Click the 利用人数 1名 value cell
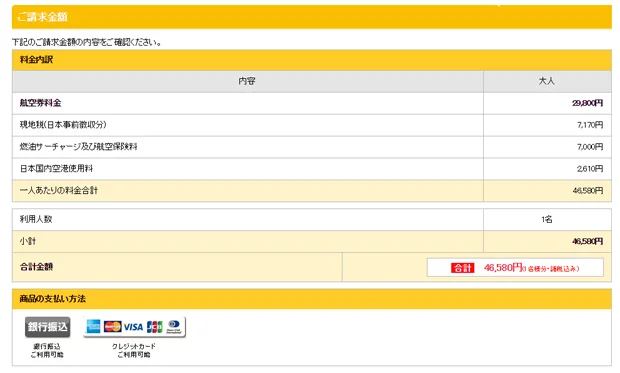 tap(547, 220)
